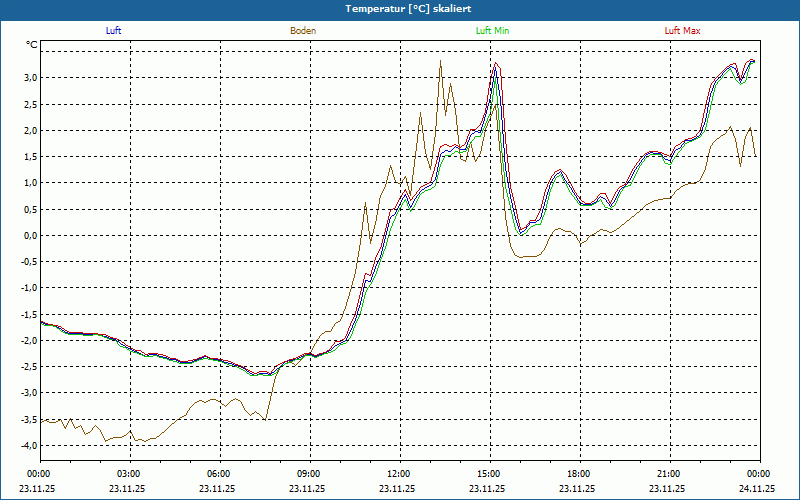Click the 12:00 time axis label
Image resolution: width=800 pixels, height=500 pixels.
pos(398,474)
